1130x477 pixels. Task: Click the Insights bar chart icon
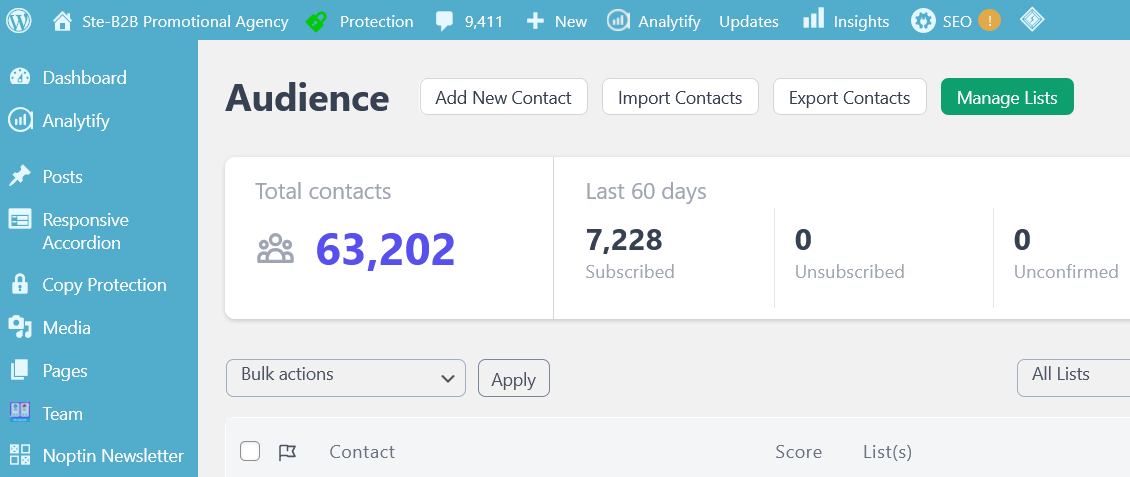[813, 20]
